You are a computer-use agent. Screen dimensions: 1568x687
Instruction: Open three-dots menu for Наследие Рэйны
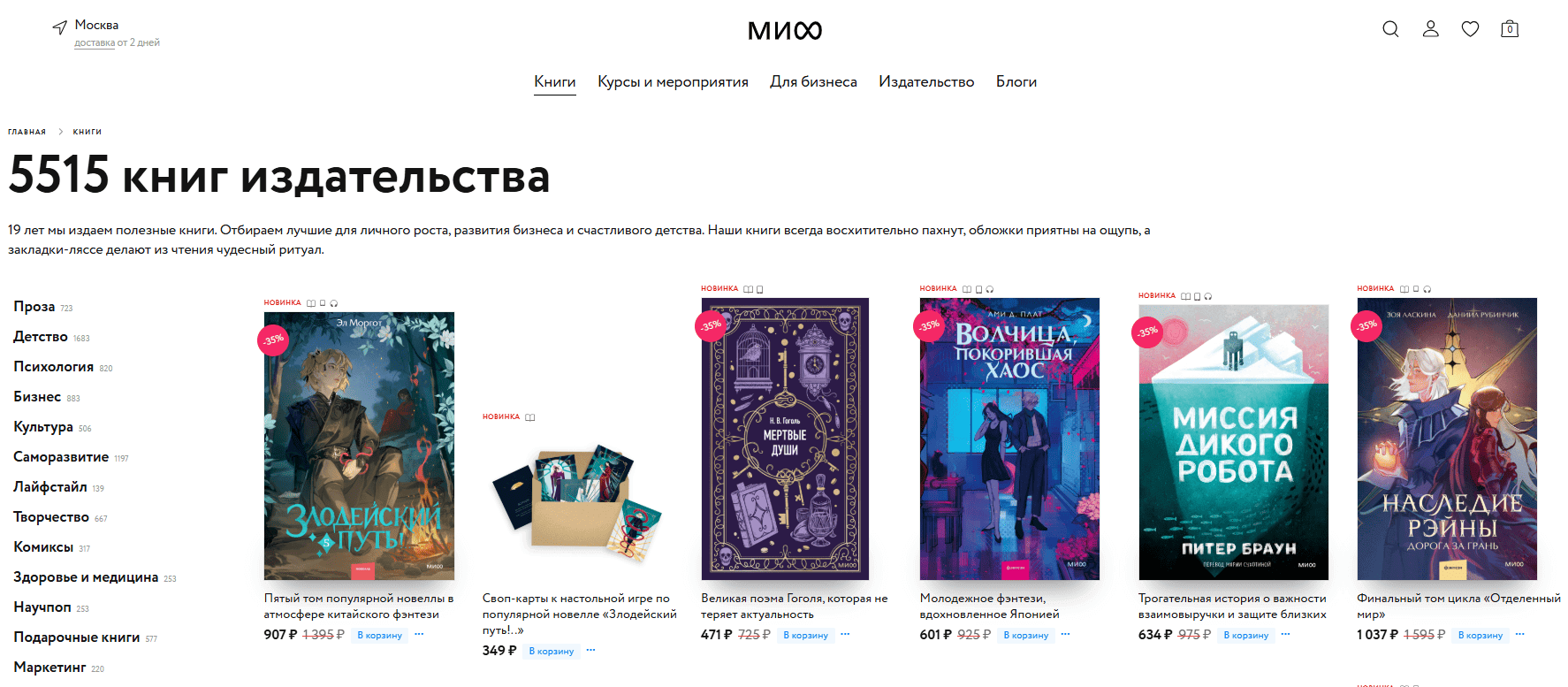coord(1519,634)
